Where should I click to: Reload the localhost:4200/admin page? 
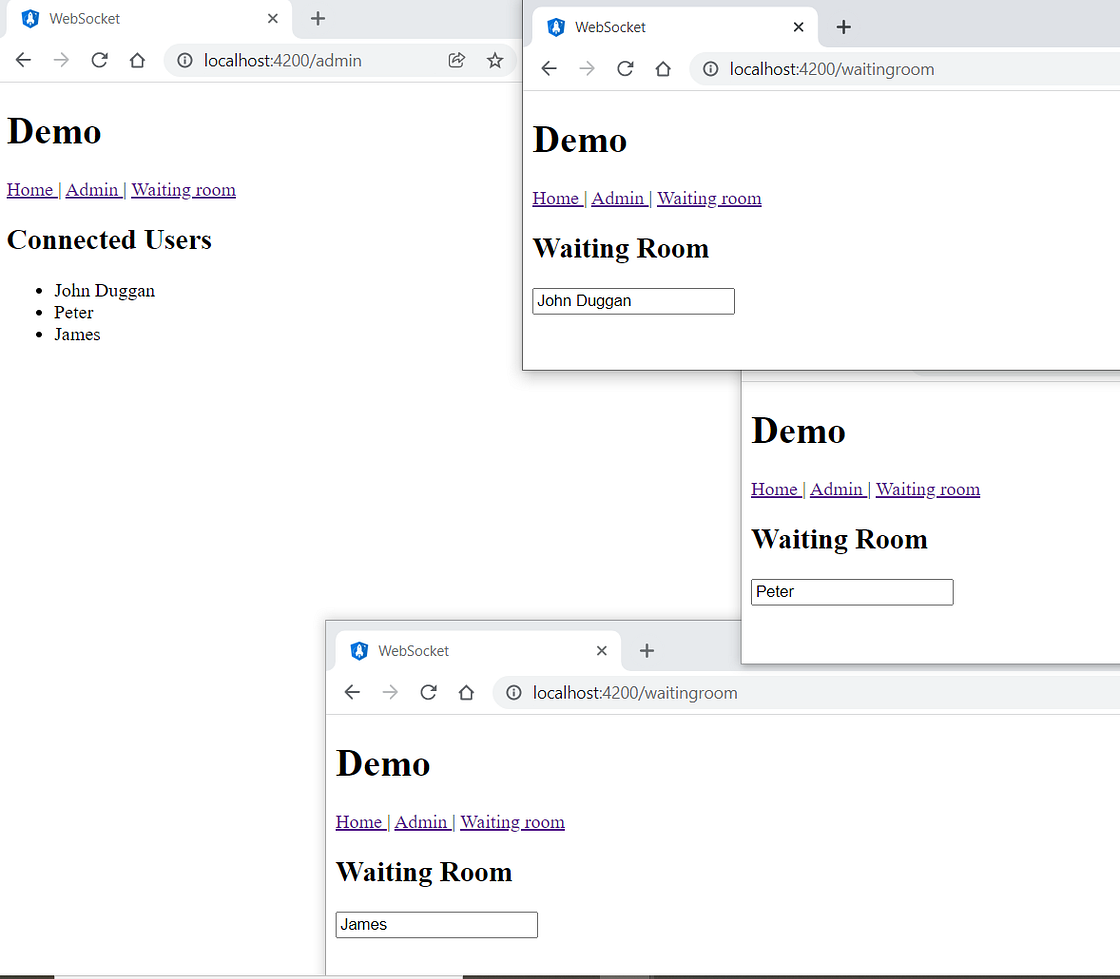99,60
